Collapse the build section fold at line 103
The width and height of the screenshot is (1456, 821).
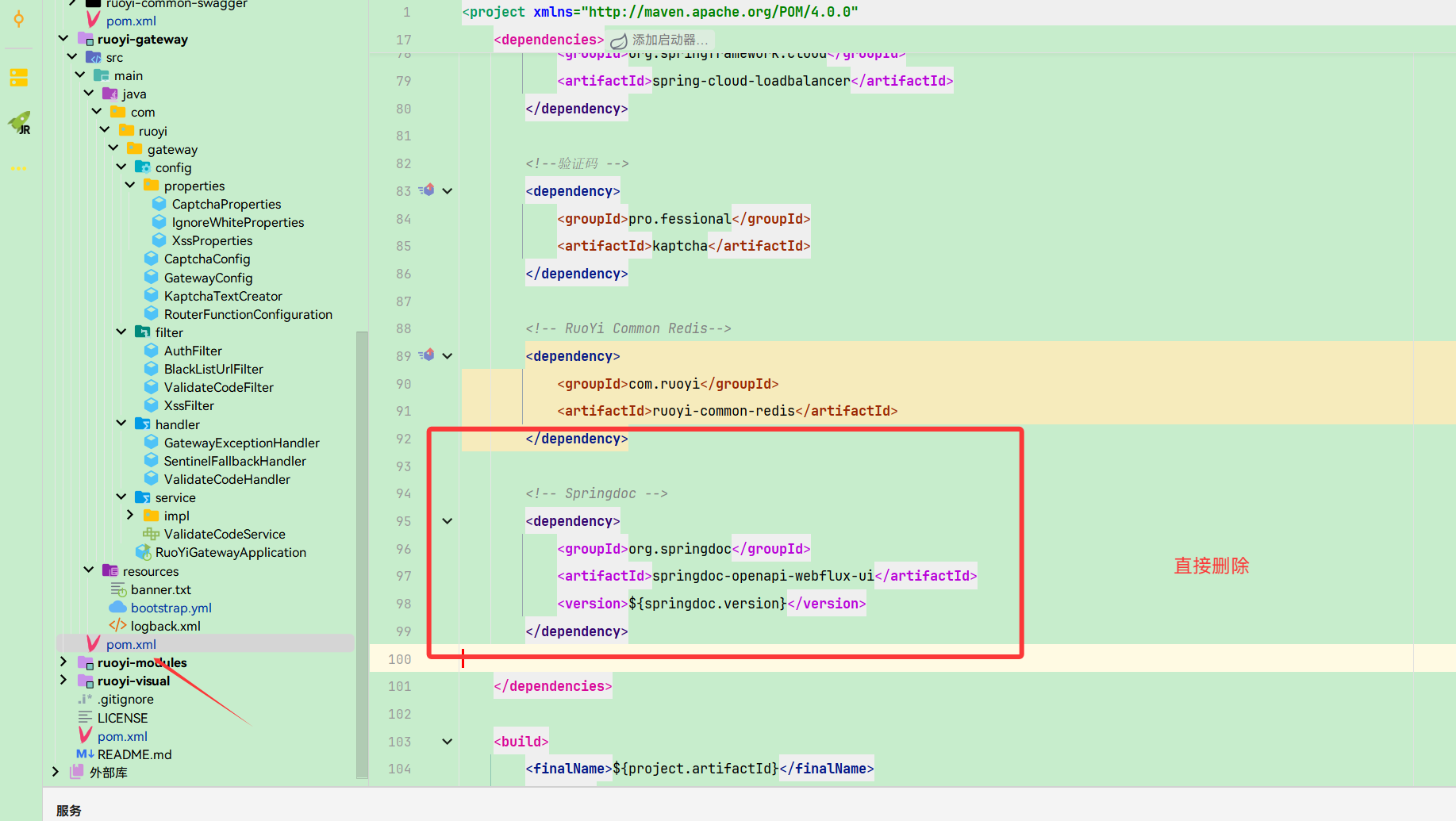[447, 741]
